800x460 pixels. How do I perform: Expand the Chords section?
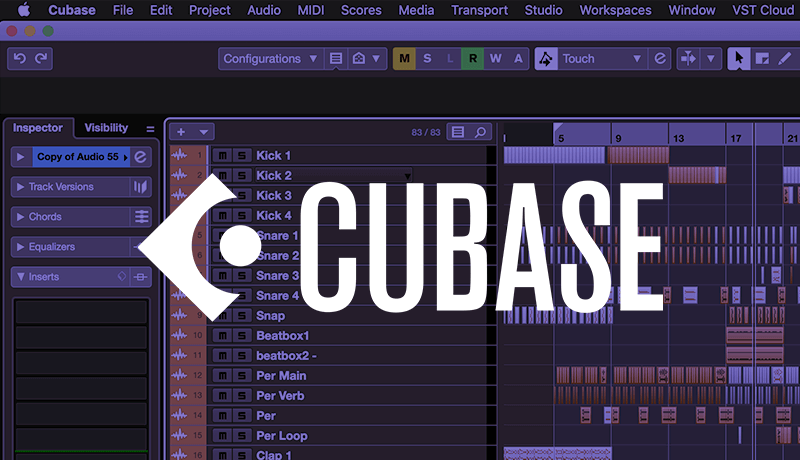coord(20,217)
